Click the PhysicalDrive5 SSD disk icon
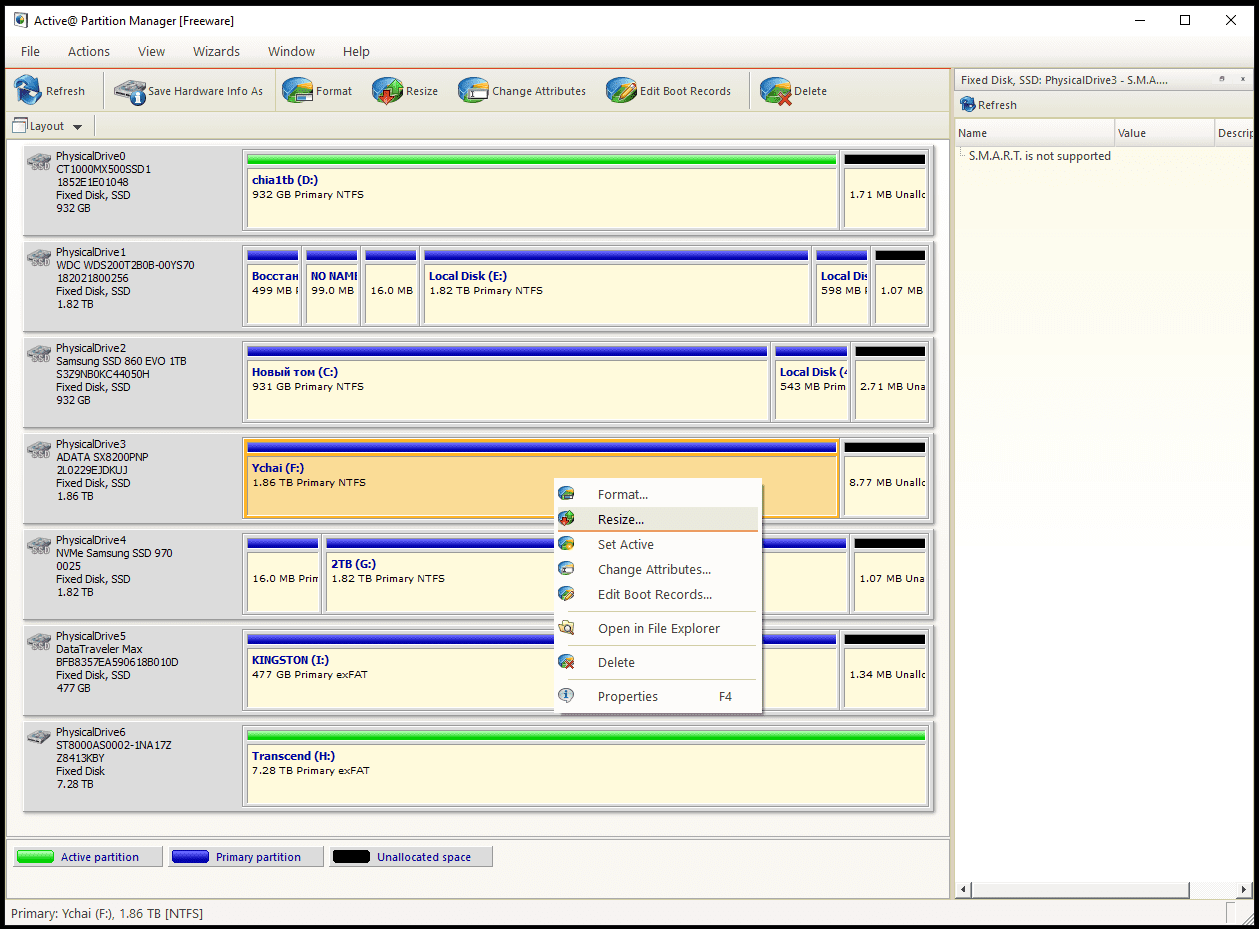The image size is (1259, 929). click(x=39, y=641)
